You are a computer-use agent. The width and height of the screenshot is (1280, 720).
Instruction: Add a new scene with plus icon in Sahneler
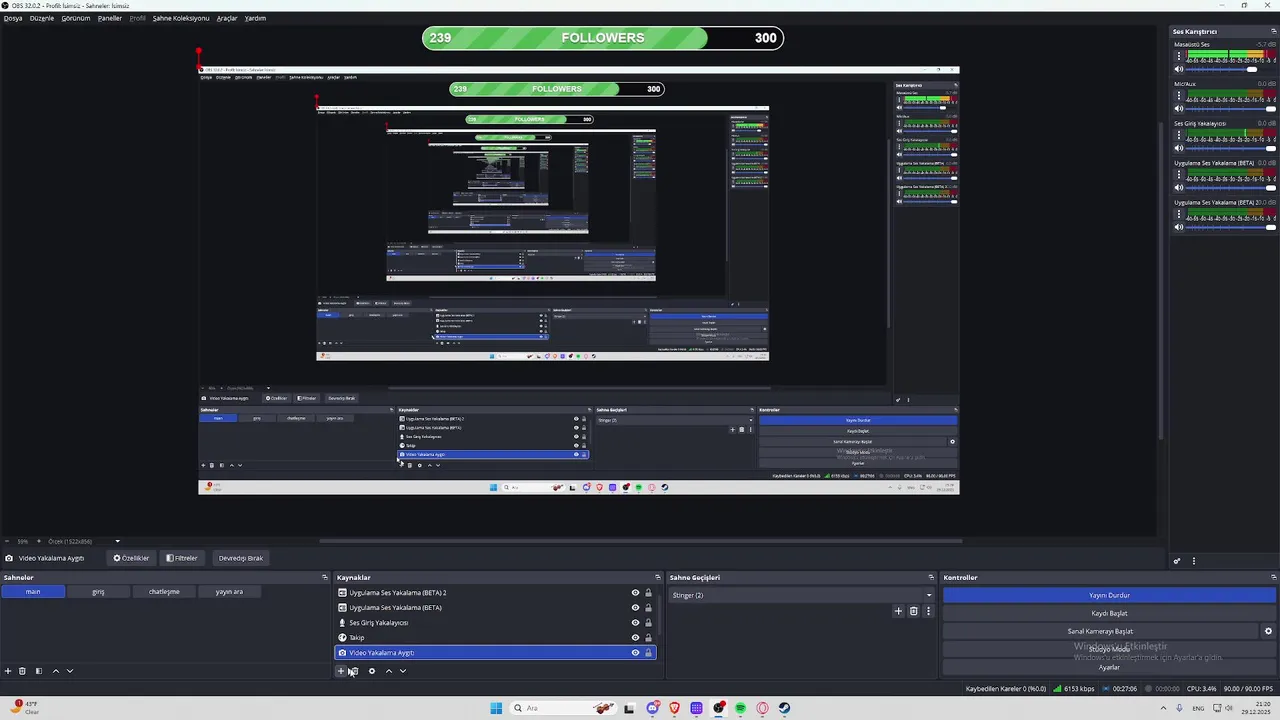pyautogui.click(x=8, y=671)
